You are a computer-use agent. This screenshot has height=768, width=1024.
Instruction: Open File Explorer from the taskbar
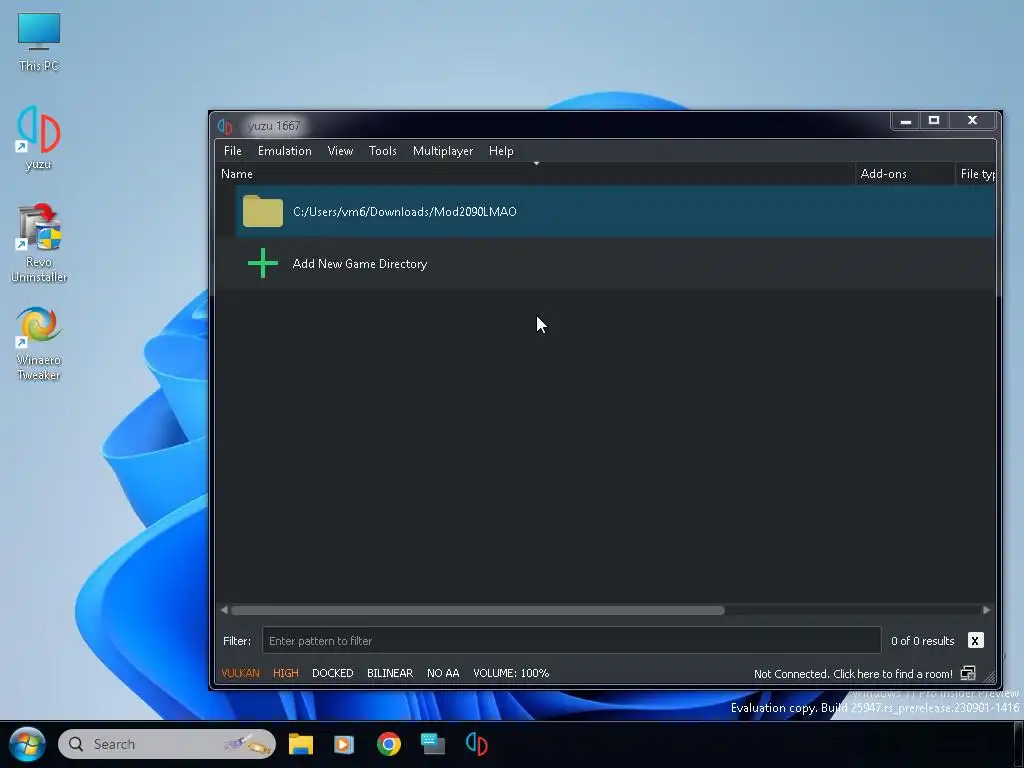pyautogui.click(x=301, y=744)
